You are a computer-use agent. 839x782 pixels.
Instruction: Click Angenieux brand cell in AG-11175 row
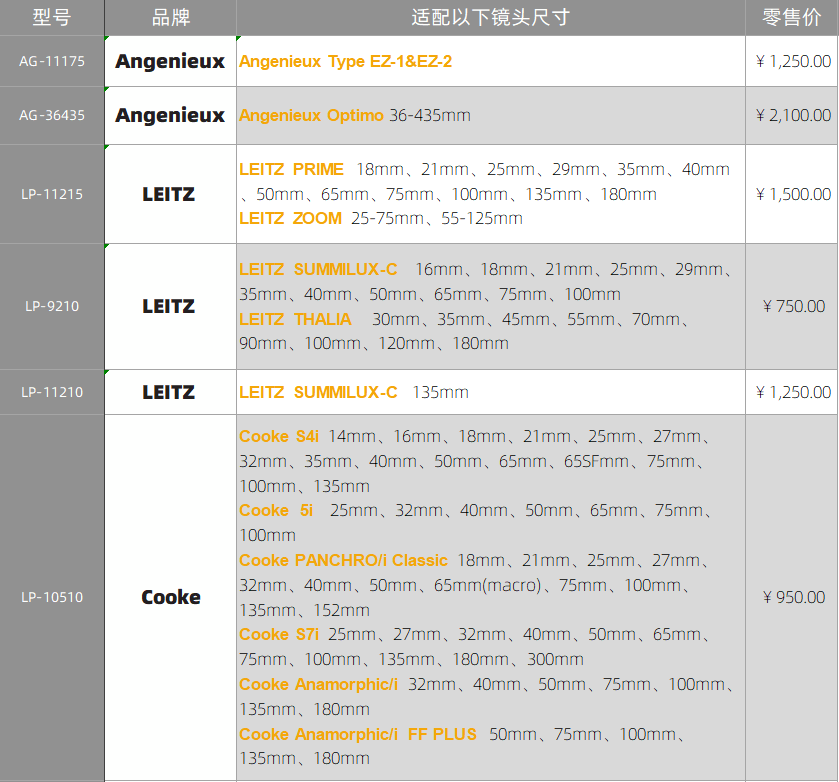(x=171, y=61)
